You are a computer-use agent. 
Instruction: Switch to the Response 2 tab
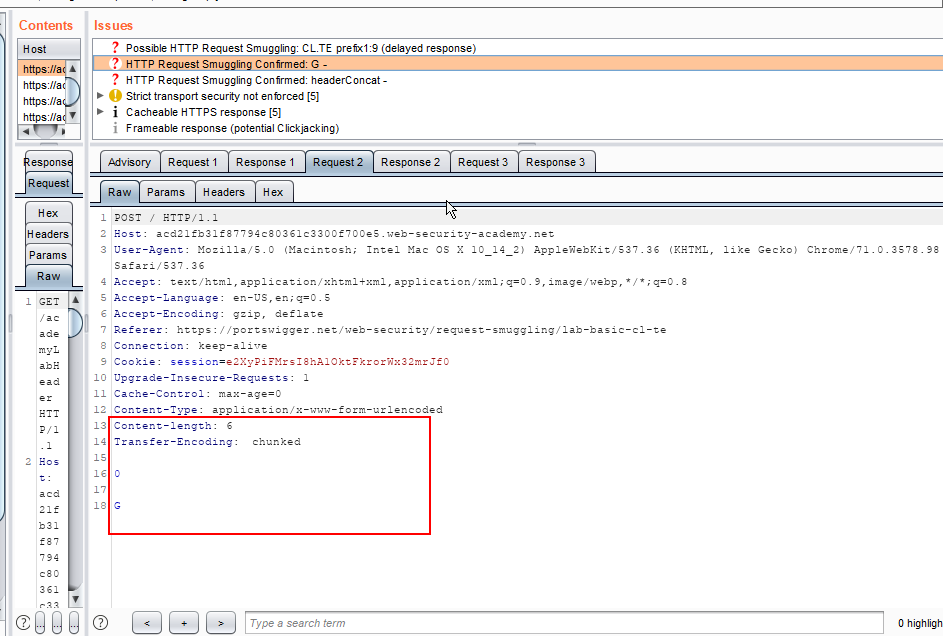click(x=411, y=162)
